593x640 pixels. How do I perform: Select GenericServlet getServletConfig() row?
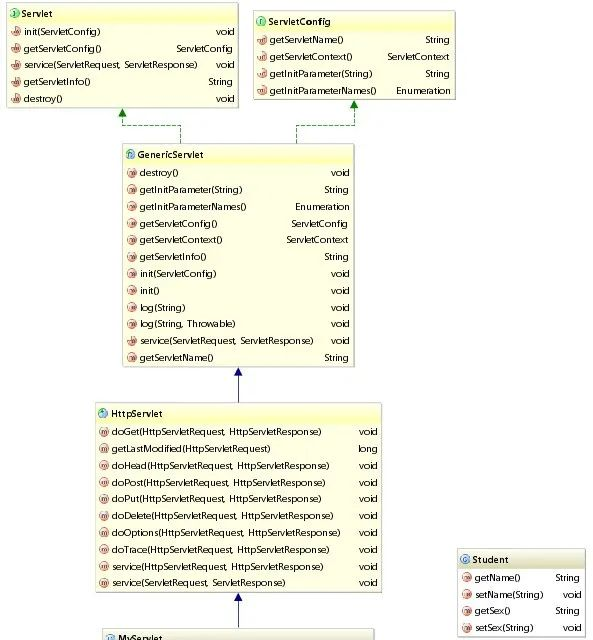[238, 224]
